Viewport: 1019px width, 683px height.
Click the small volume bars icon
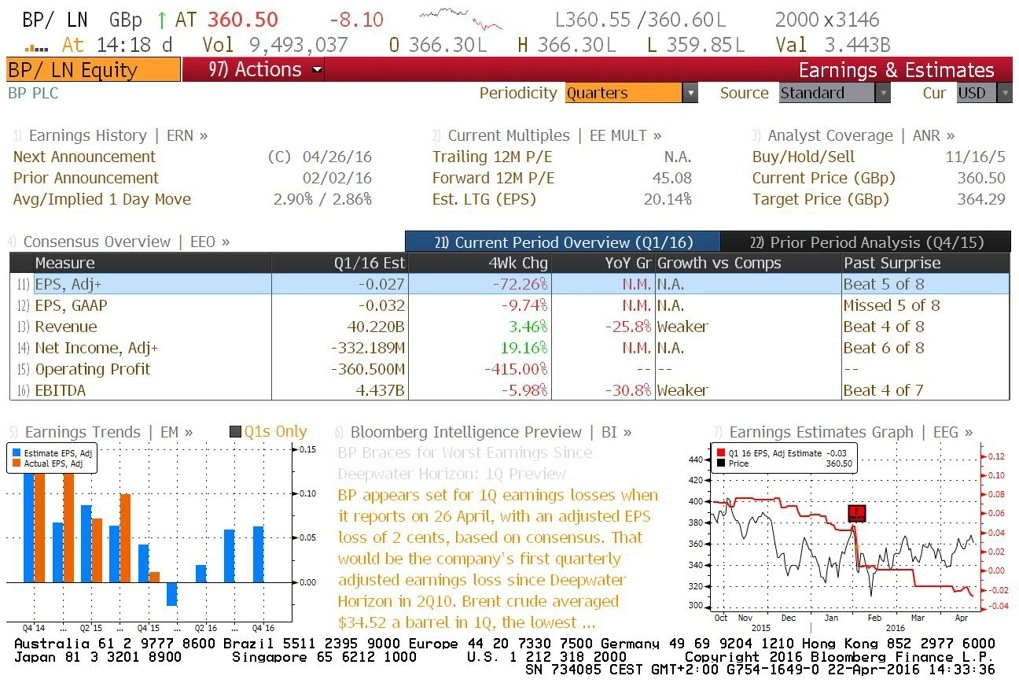pos(36,47)
